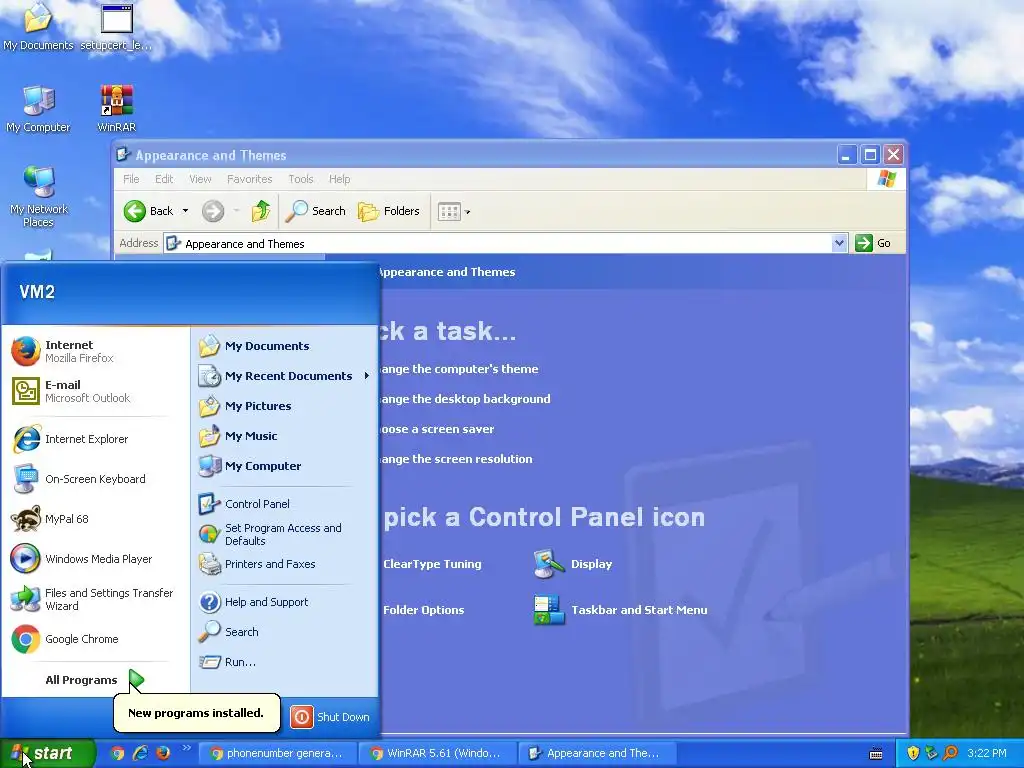Click the security shield tray icon
This screenshot has height=768, width=1024.
(913, 753)
